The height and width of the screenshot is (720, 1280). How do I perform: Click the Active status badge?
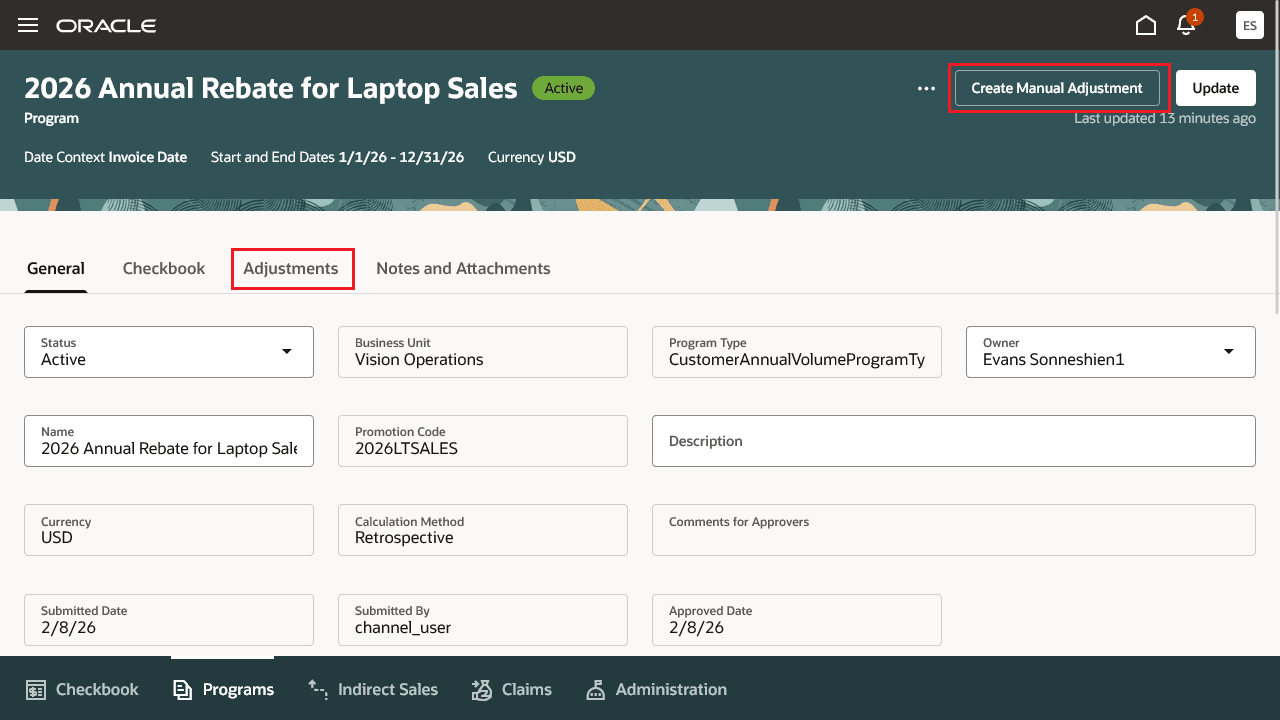click(563, 88)
